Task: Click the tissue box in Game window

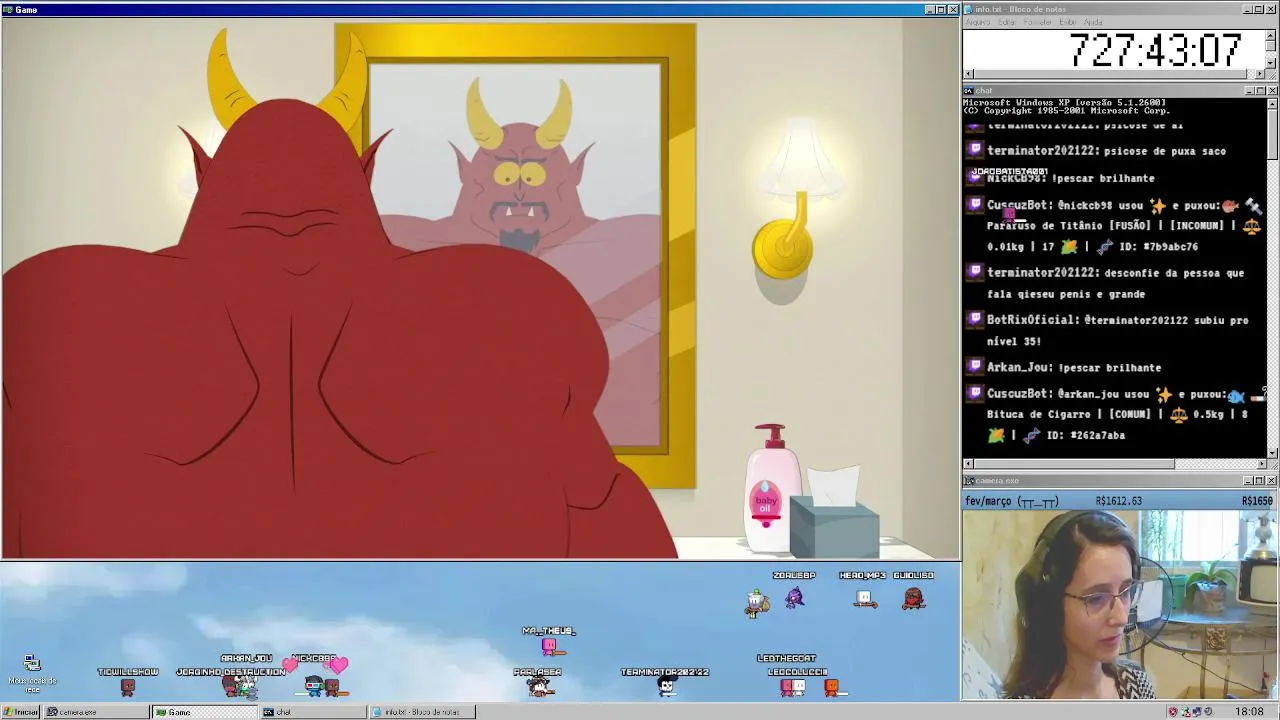Action: 834,513
